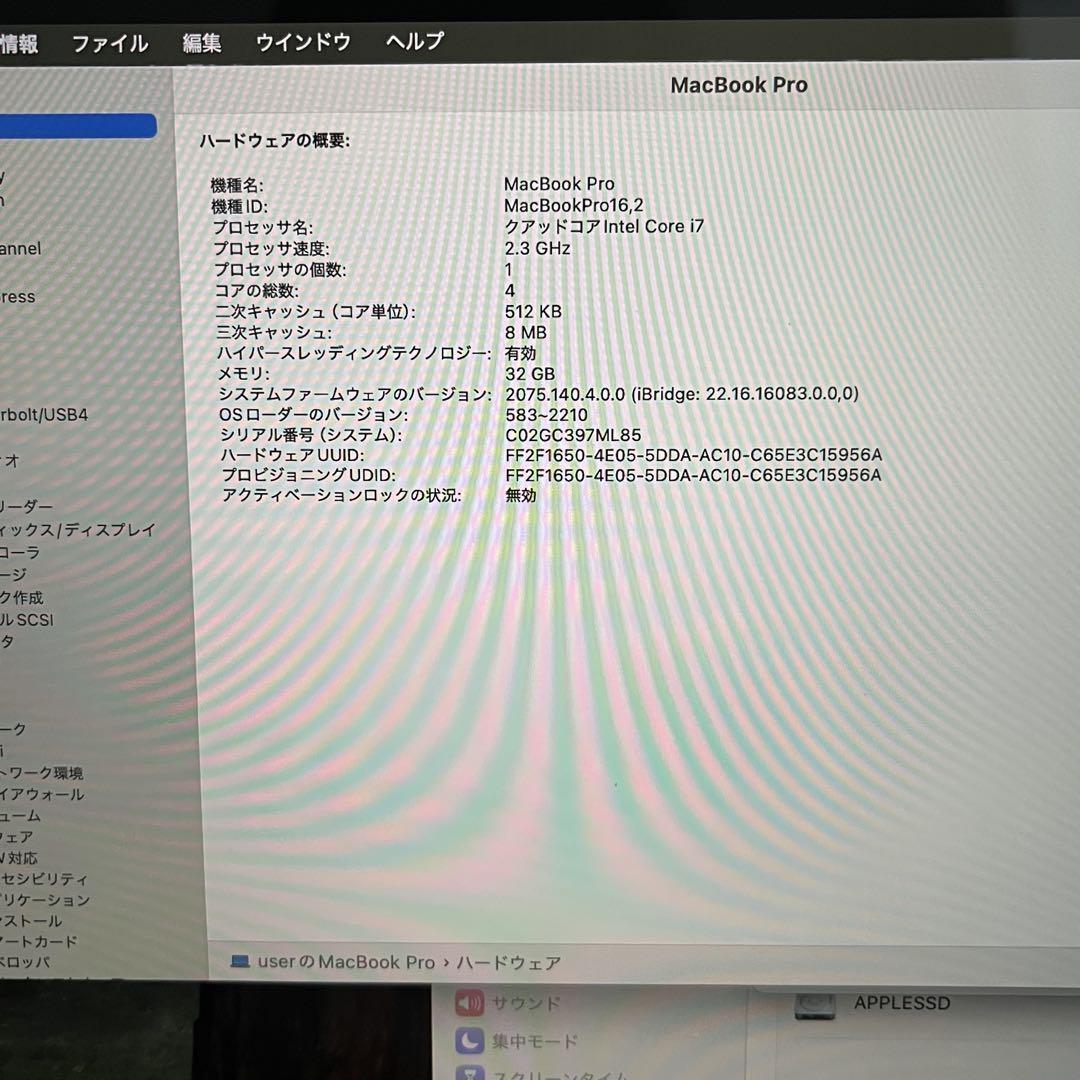Click the 583~2210 OS loader version value
This screenshot has width=1080, height=1080.
(546, 415)
